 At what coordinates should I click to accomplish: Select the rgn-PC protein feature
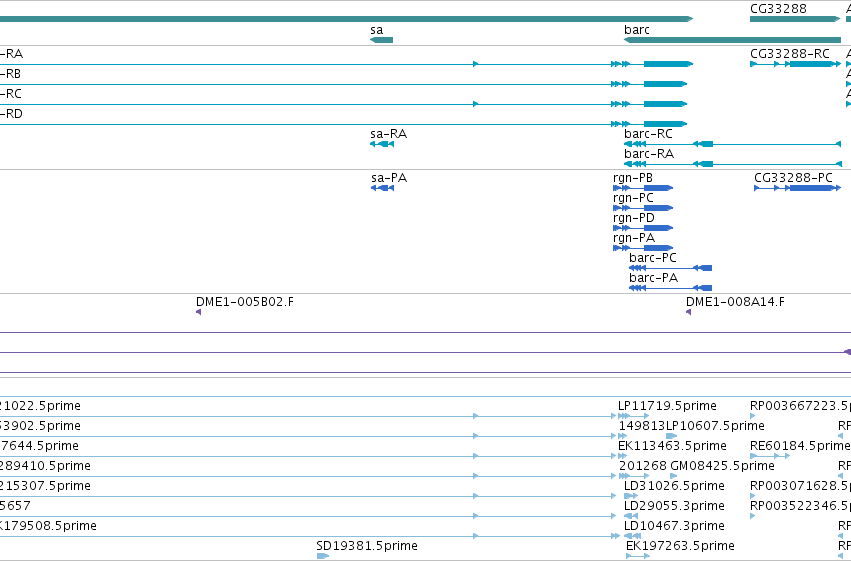click(x=643, y=208)
